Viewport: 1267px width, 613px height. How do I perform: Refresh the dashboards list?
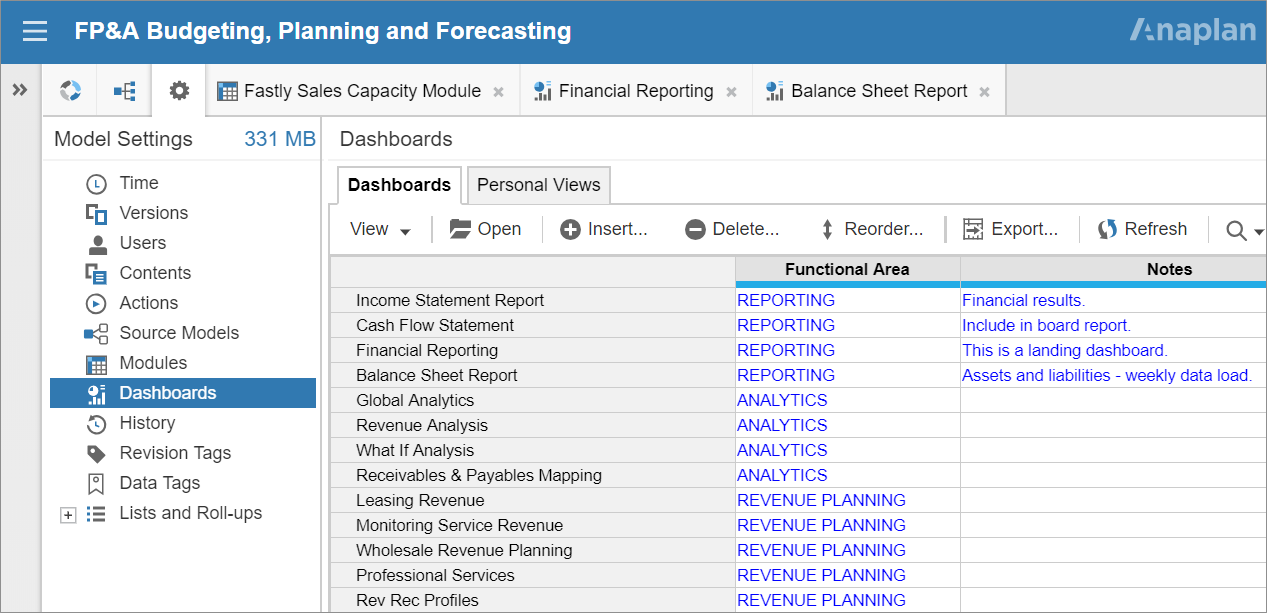(x=1142, y=229)
